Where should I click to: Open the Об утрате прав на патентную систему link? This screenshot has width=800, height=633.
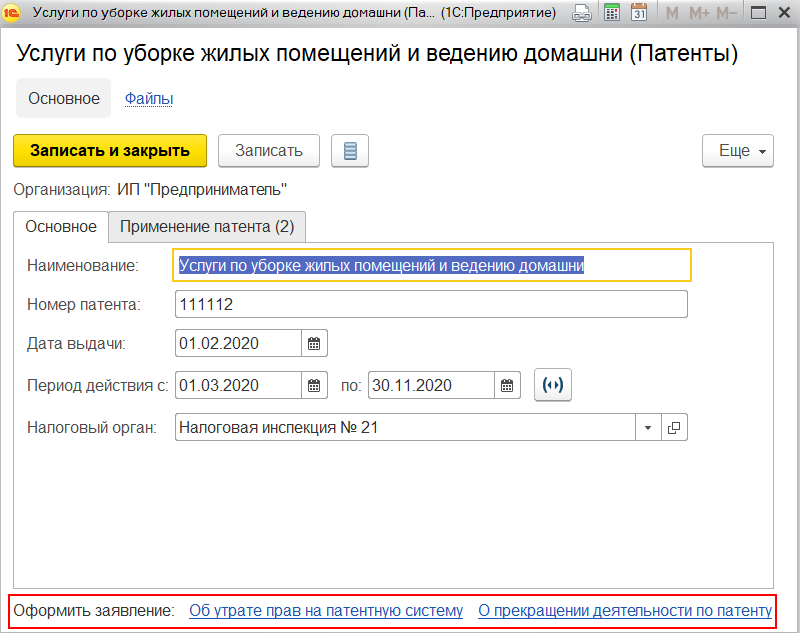click(326, 611)
